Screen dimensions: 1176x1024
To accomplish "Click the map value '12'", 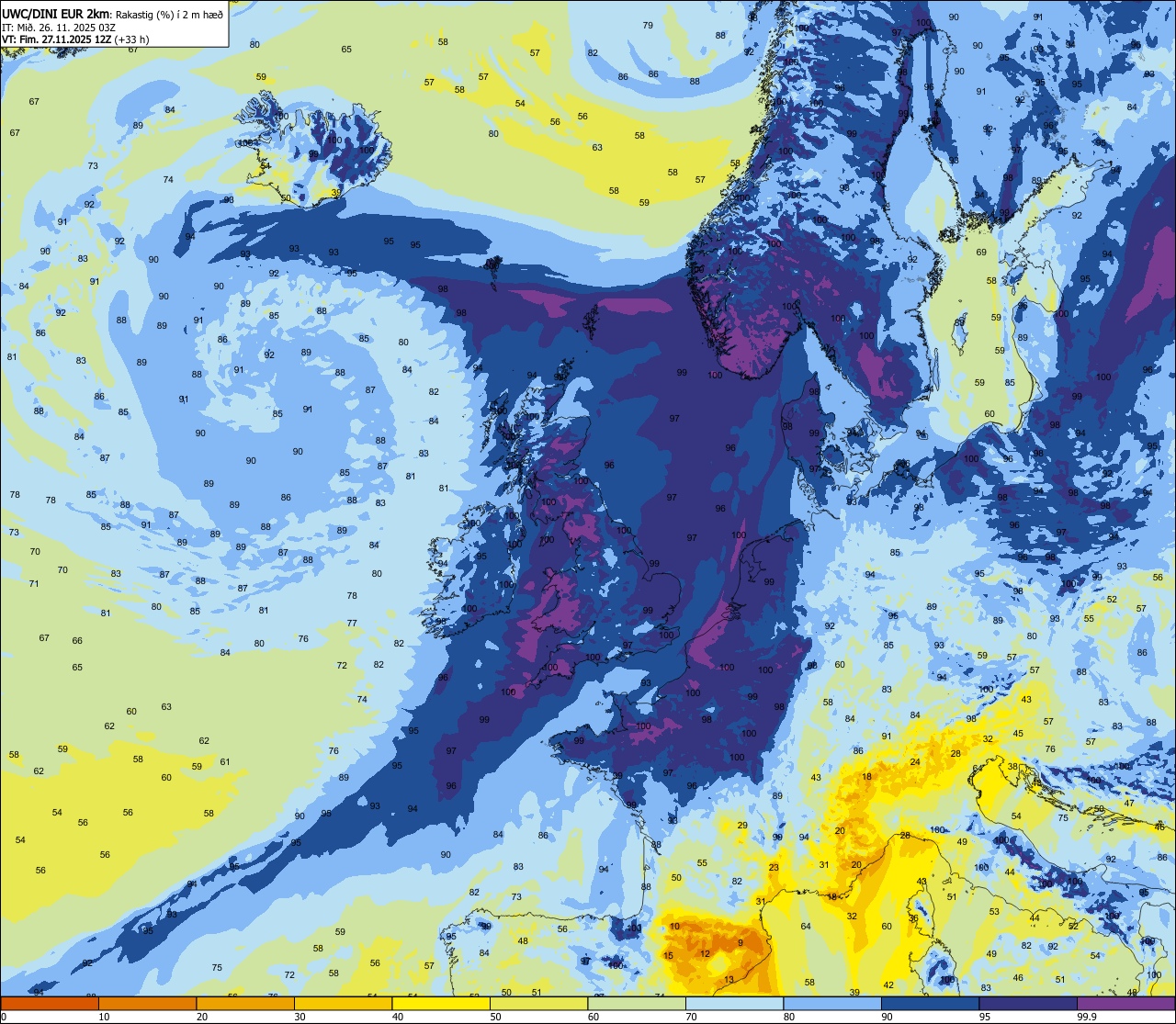I will pyautogui.click(x=705, y=954).
